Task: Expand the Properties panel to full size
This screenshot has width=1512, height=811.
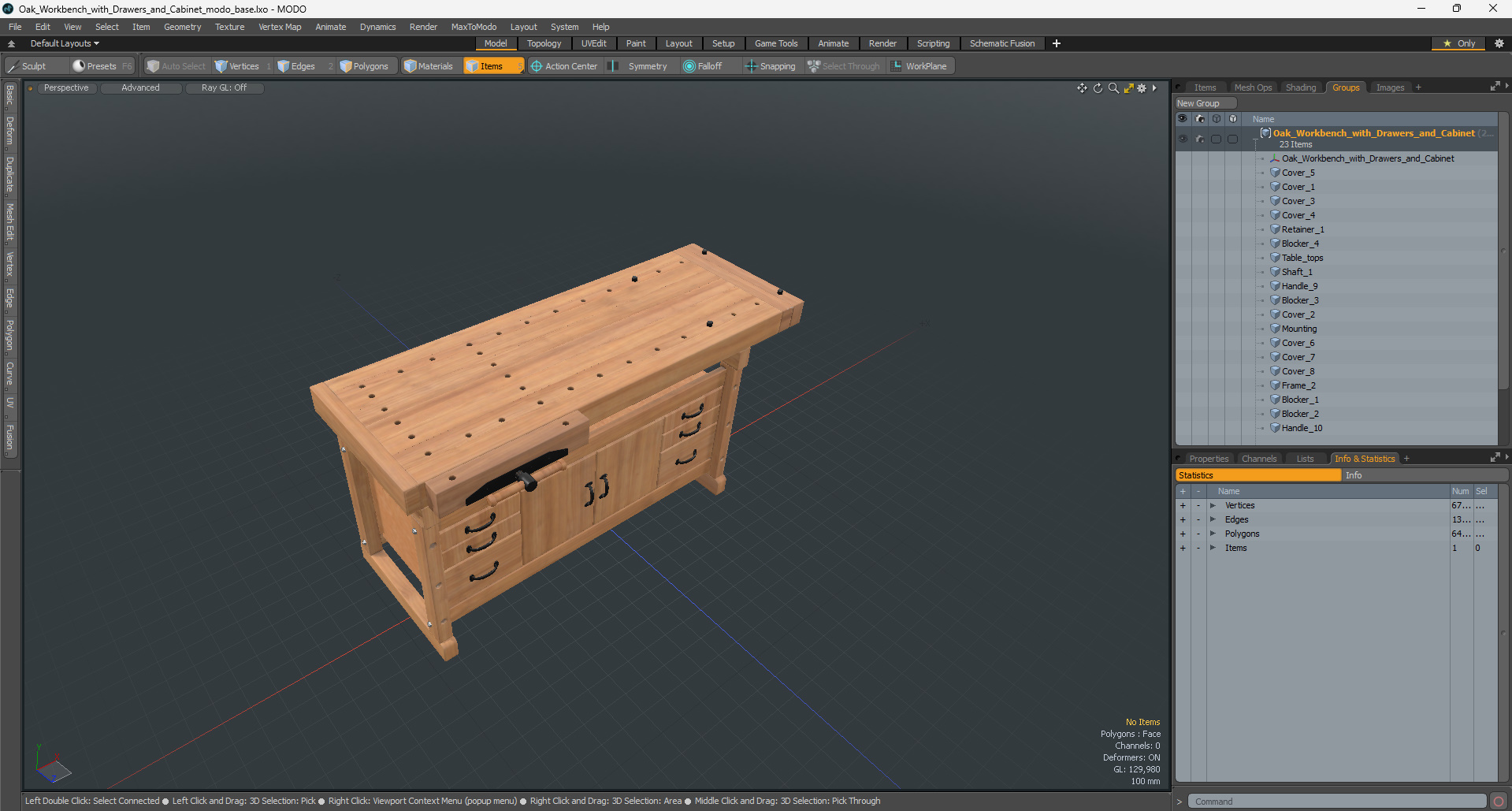Action: [x=1495, y=458]
